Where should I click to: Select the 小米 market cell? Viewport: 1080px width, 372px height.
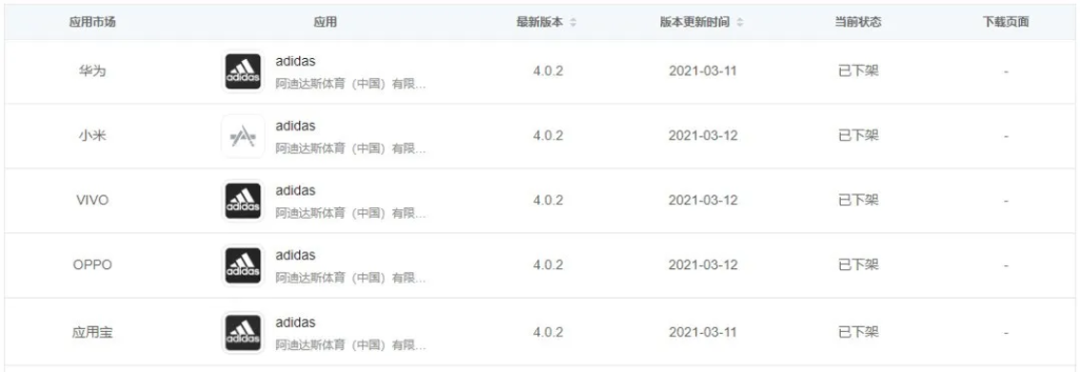tap(92, 136)
